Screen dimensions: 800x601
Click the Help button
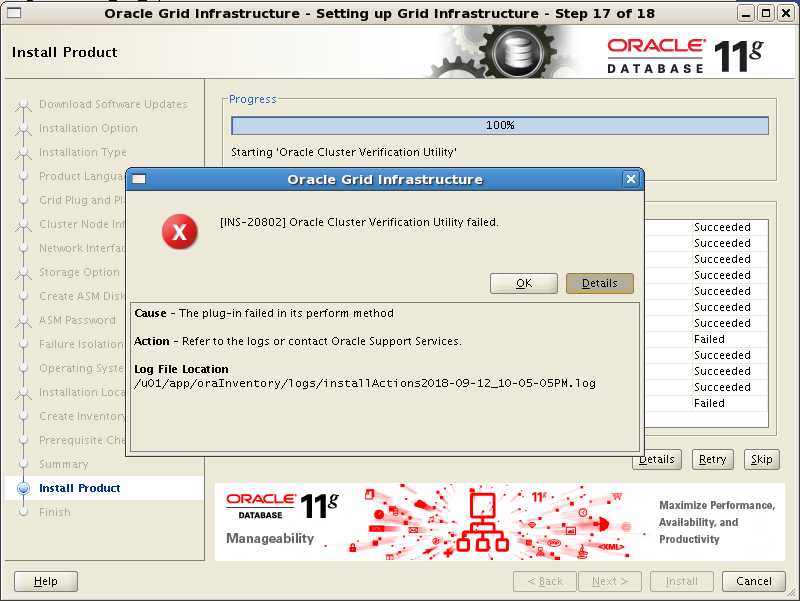click(x=45, y=581)
